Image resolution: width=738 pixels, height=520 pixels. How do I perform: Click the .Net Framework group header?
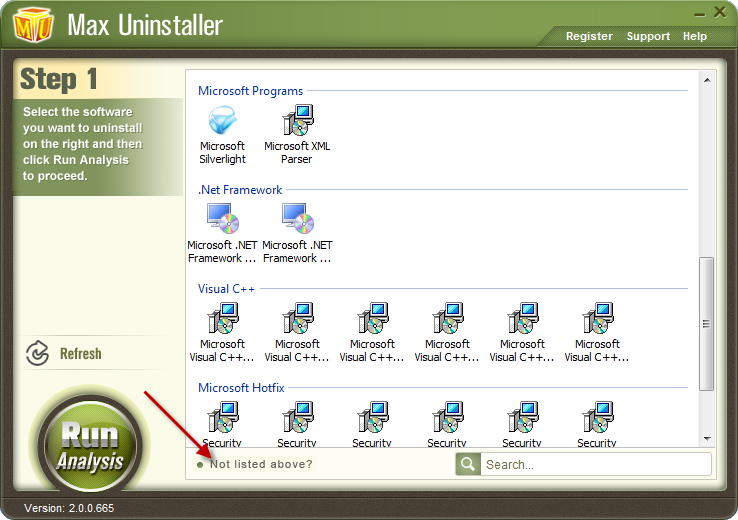click(240, 190)
